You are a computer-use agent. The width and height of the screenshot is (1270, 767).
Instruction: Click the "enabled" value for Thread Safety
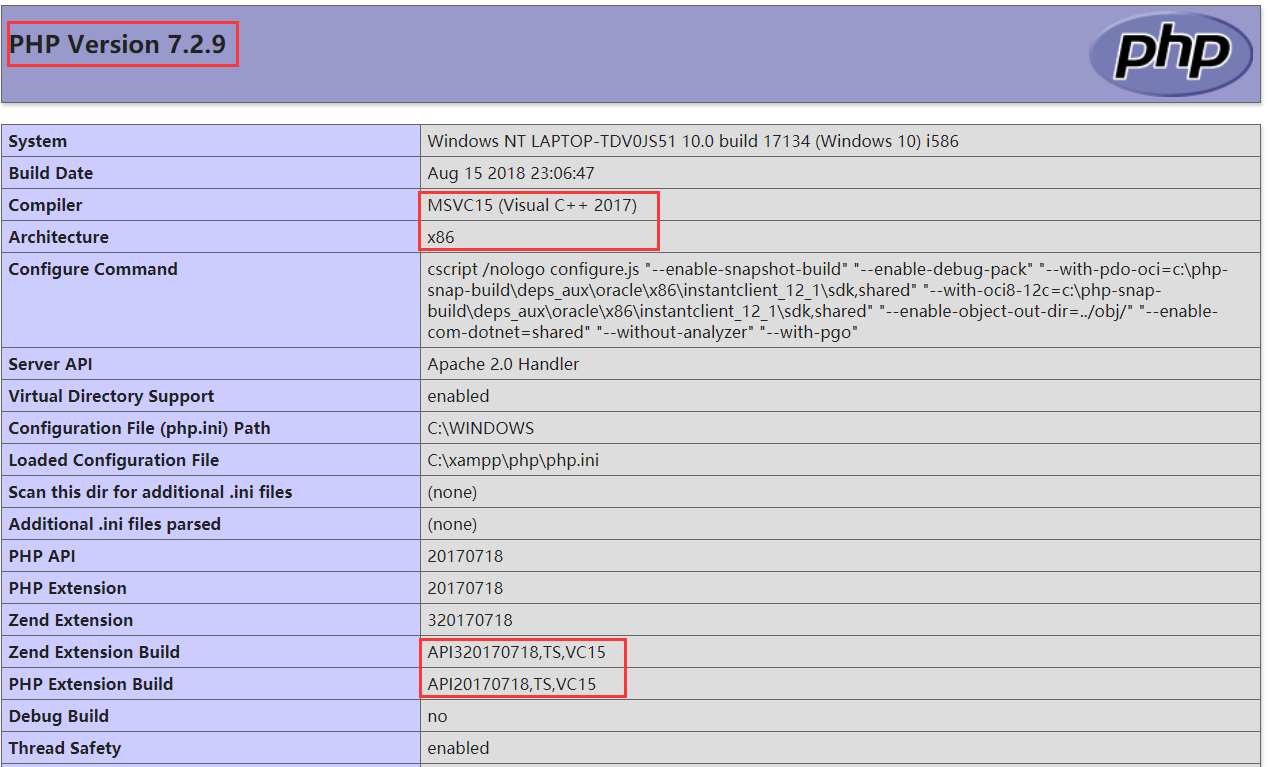click(x=459, y=748)
